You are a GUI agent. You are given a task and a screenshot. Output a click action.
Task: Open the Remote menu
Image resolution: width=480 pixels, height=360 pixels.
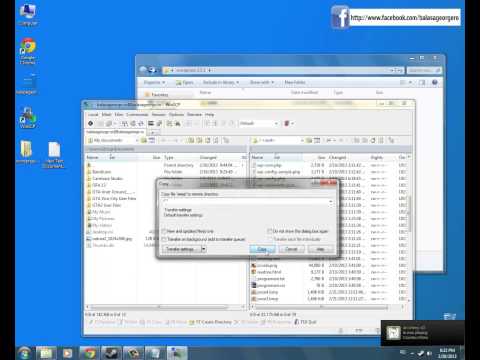(194, 114)
